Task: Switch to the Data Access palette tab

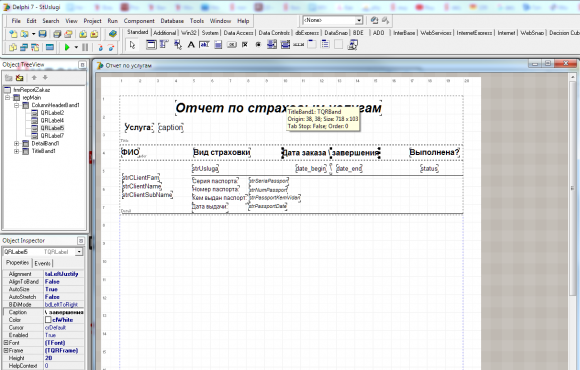Action: point(238,33)
